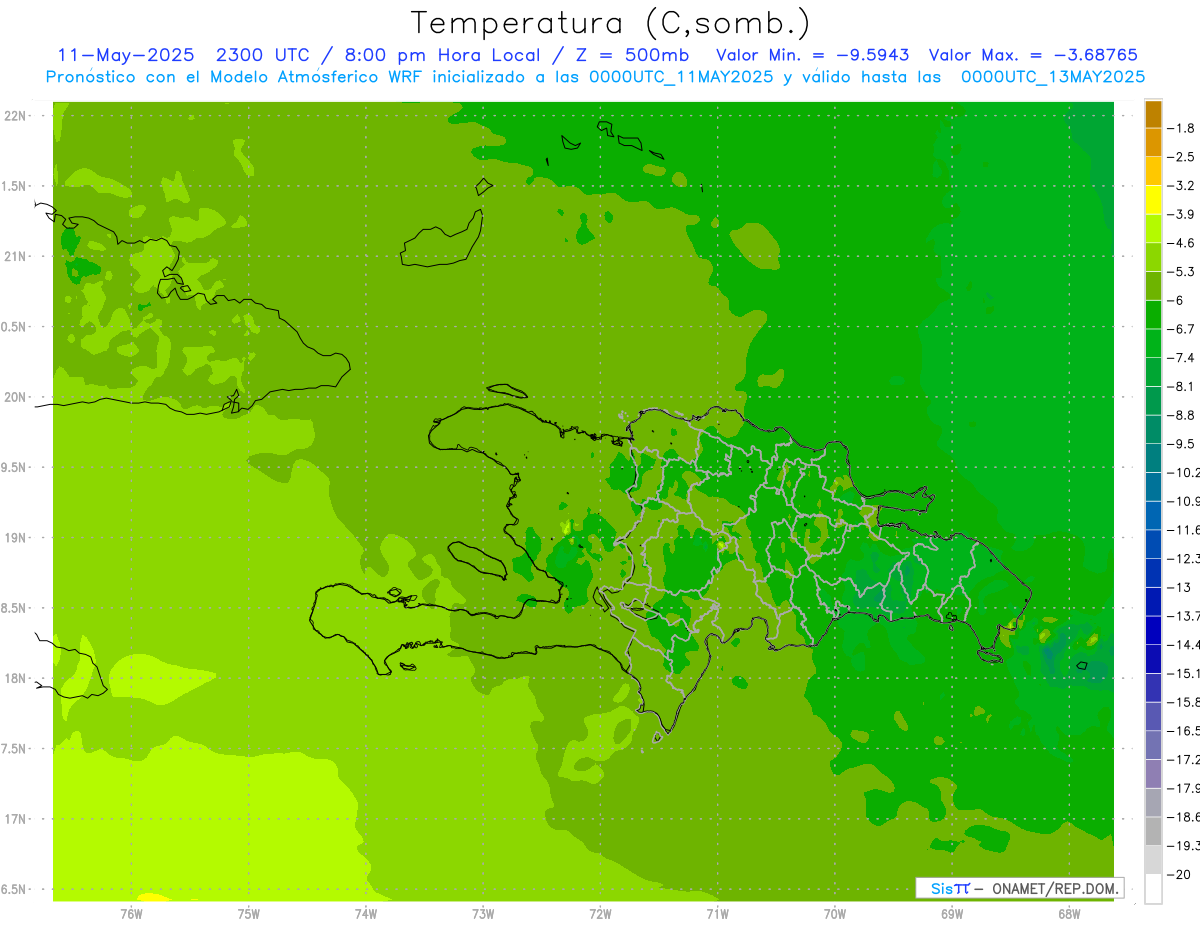Click the 20N latitude label
This screenshot has width=1200, height=927.
pos(15,397)
